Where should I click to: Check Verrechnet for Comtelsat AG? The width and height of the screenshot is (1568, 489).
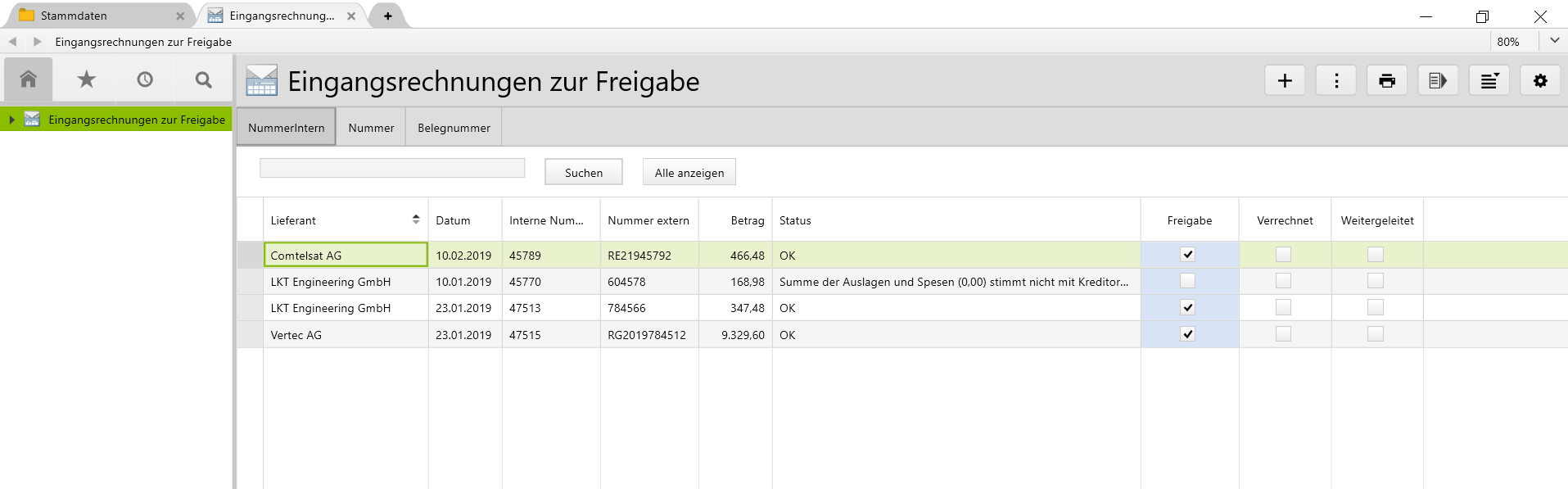[x=1283, y=255]
